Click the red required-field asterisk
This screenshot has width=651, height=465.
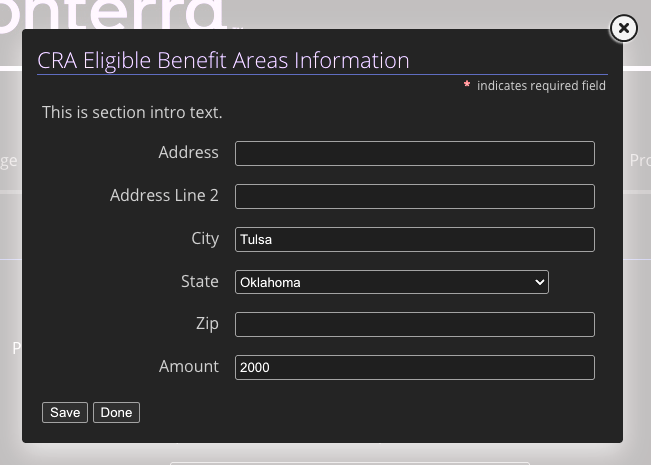pos(467,84)
